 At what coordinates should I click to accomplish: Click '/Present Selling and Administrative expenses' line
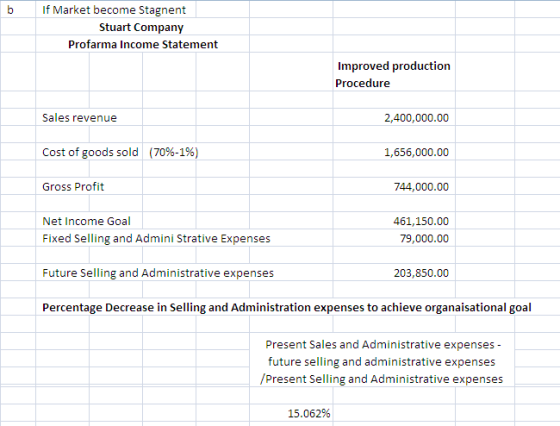click(381, 379)
